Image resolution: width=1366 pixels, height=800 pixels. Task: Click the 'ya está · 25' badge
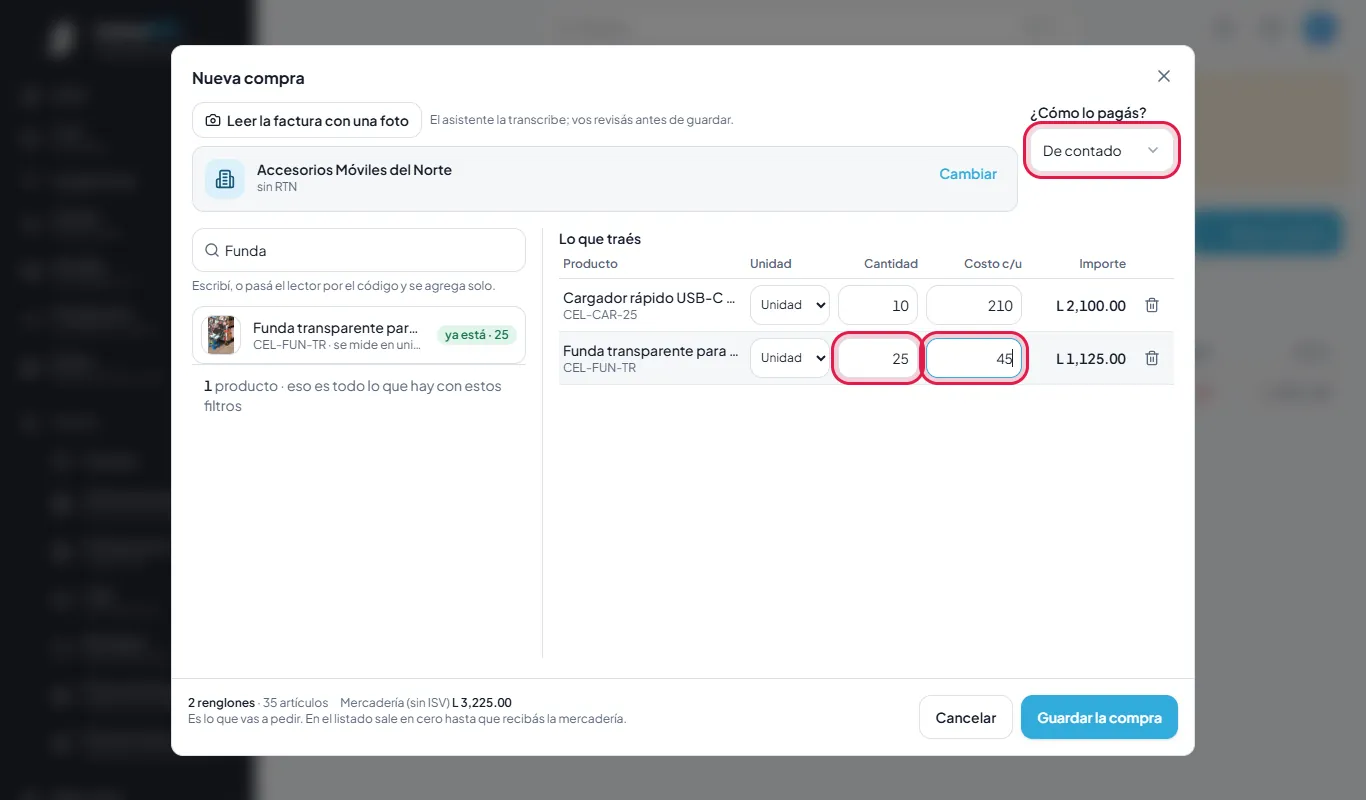pos(477,335)
